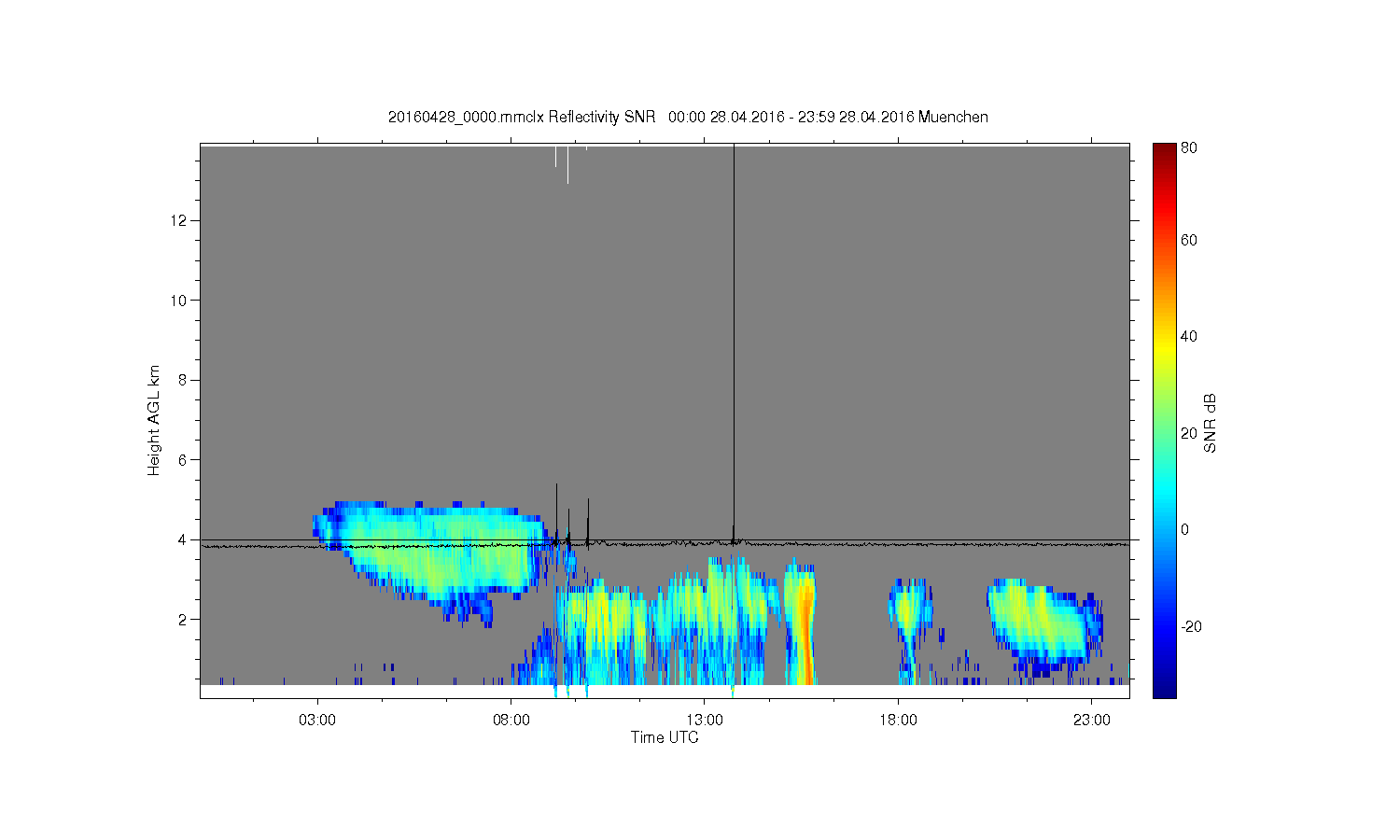
Task: Click the tall black spike near 13:45
Action: 734,341
